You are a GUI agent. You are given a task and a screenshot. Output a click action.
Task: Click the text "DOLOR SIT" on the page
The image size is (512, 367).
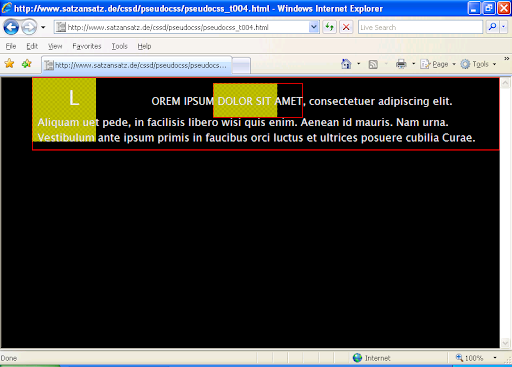(x=244, y=101)
